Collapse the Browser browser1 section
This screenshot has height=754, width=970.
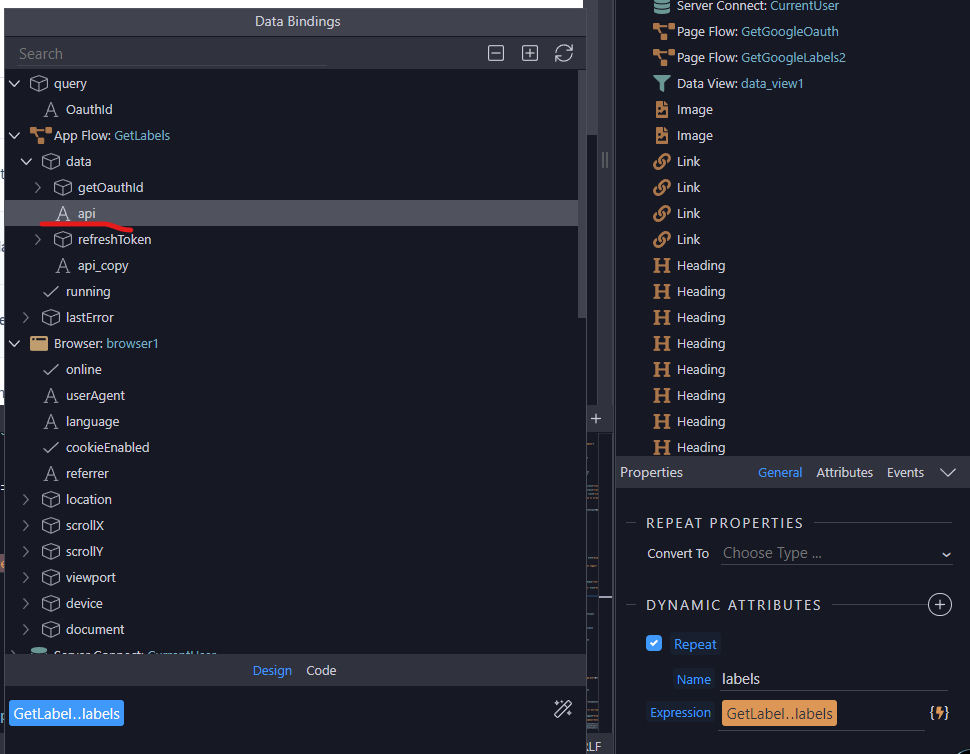[x=14, y=344]
